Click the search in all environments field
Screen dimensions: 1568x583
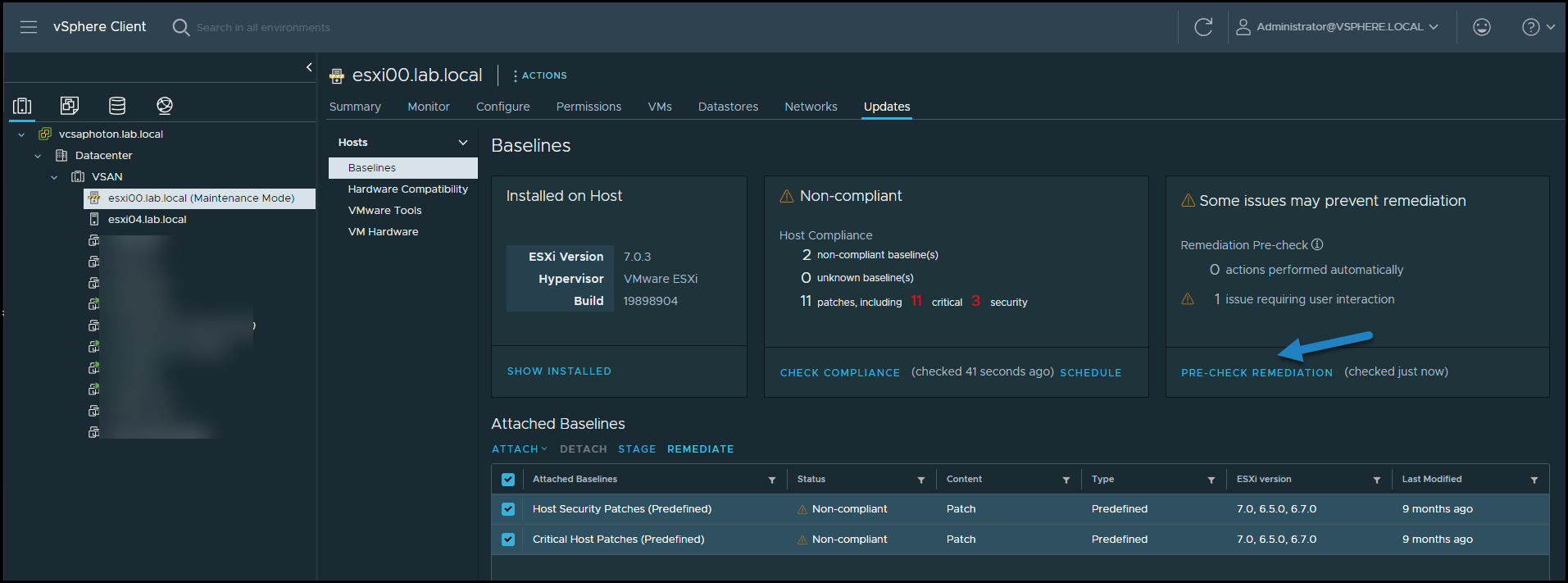pyautogui.click(x=263, y=27)
